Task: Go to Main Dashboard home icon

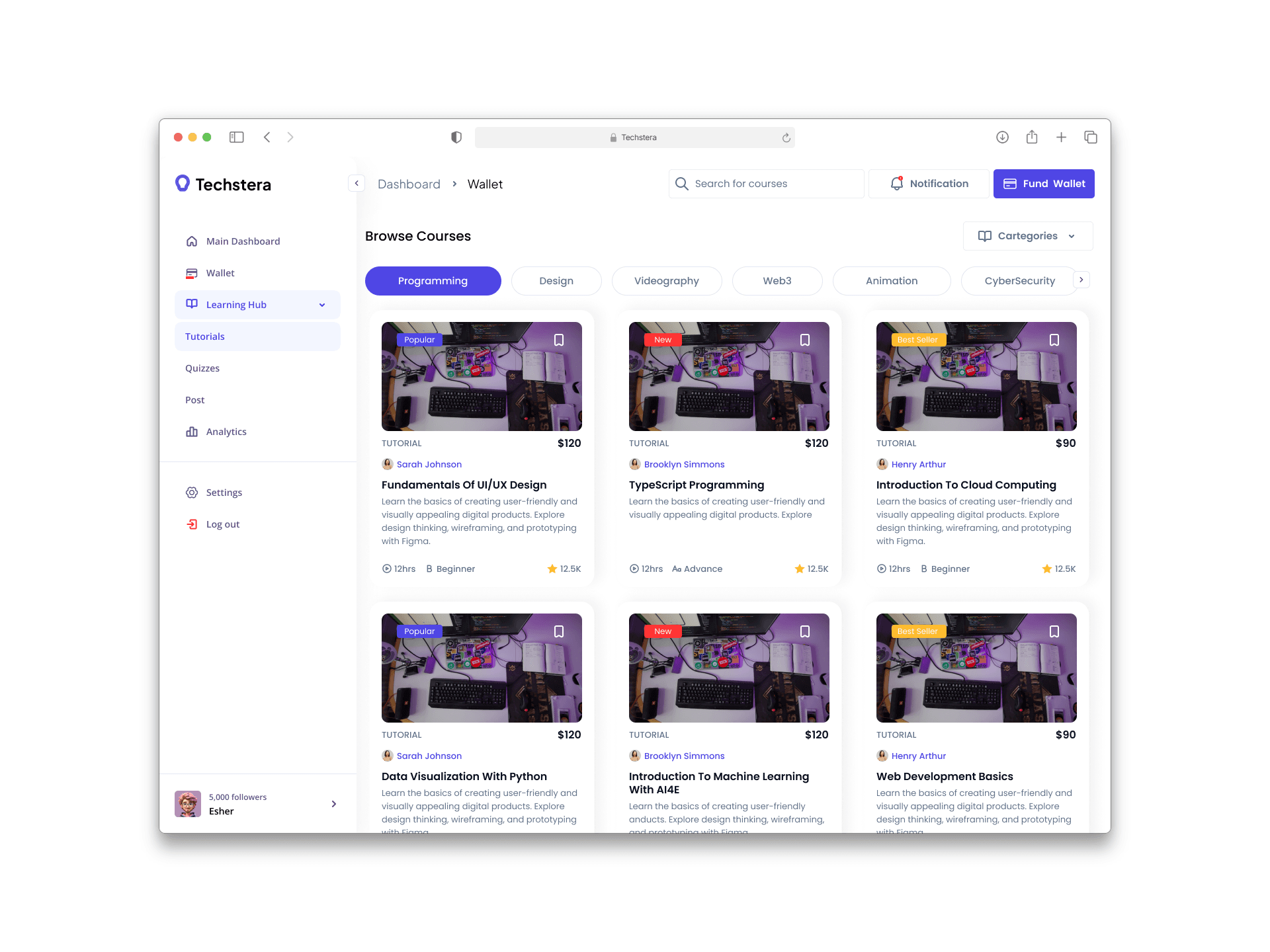Action: tap(192, 241)
